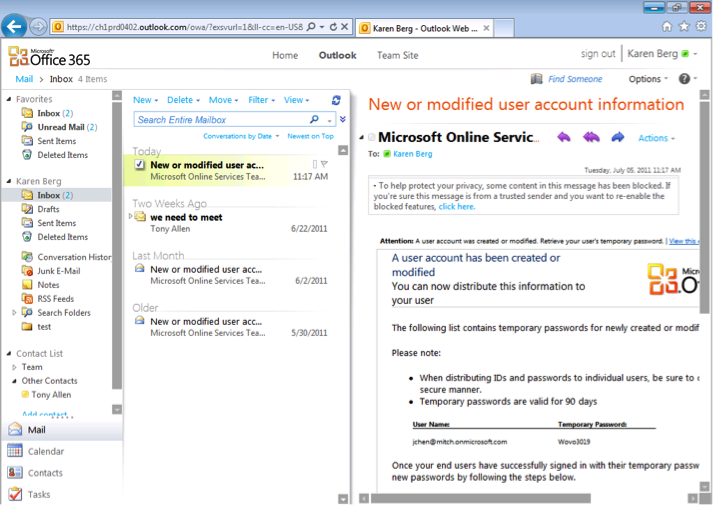Click the Find Someone link
Image resolution: width=713 pixels, height=505 pixels.
click(x=575, y=79)
